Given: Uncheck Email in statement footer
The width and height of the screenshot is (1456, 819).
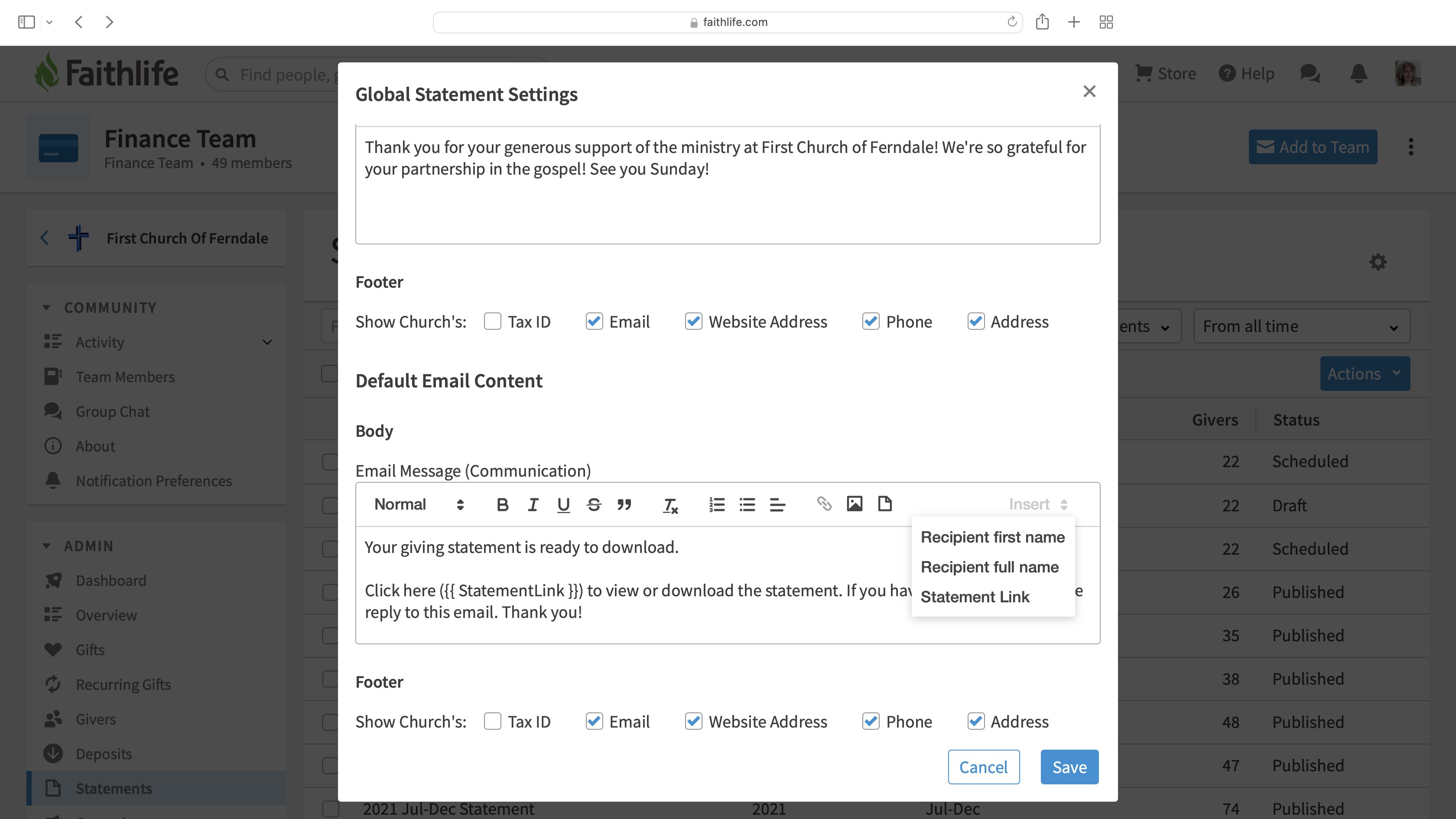Looking at the screenshot, I should [x=594, y=322].
